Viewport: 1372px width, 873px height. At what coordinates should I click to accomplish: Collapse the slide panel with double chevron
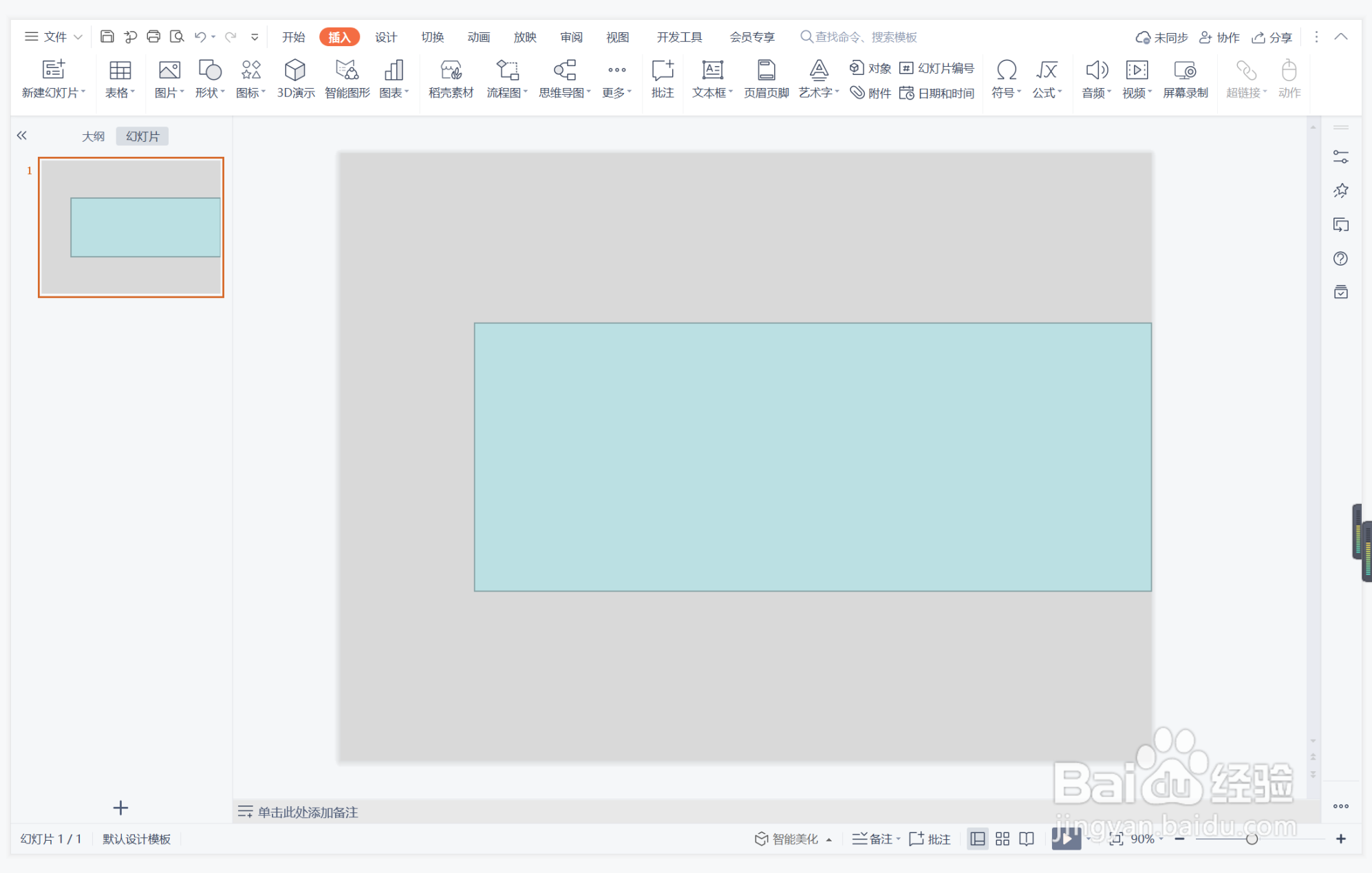coord(22,136)
